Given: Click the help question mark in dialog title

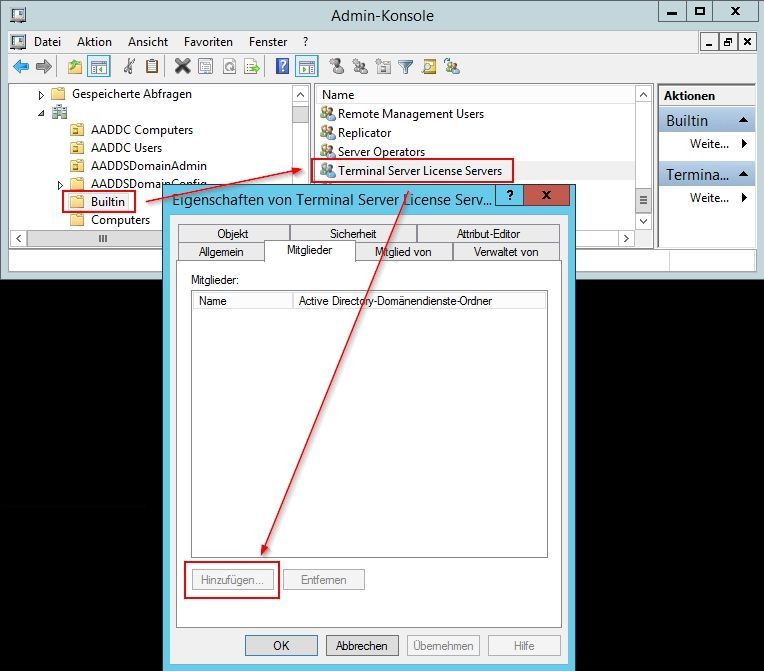Looking at the screenshot, I should point(510,195).
